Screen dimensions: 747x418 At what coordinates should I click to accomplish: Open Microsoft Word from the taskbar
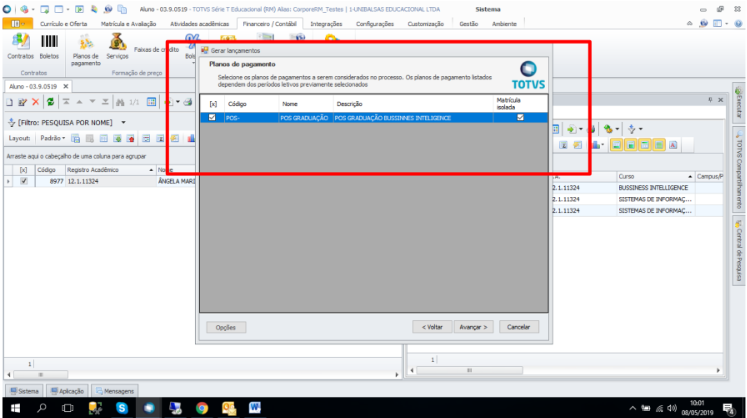click(x=255, y=408)
